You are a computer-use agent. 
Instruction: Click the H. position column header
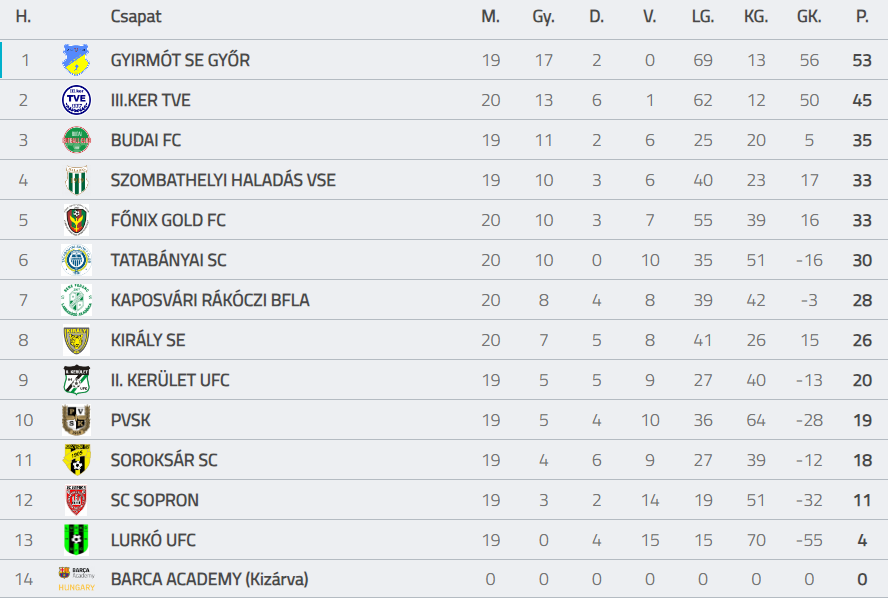coord(24,17)
